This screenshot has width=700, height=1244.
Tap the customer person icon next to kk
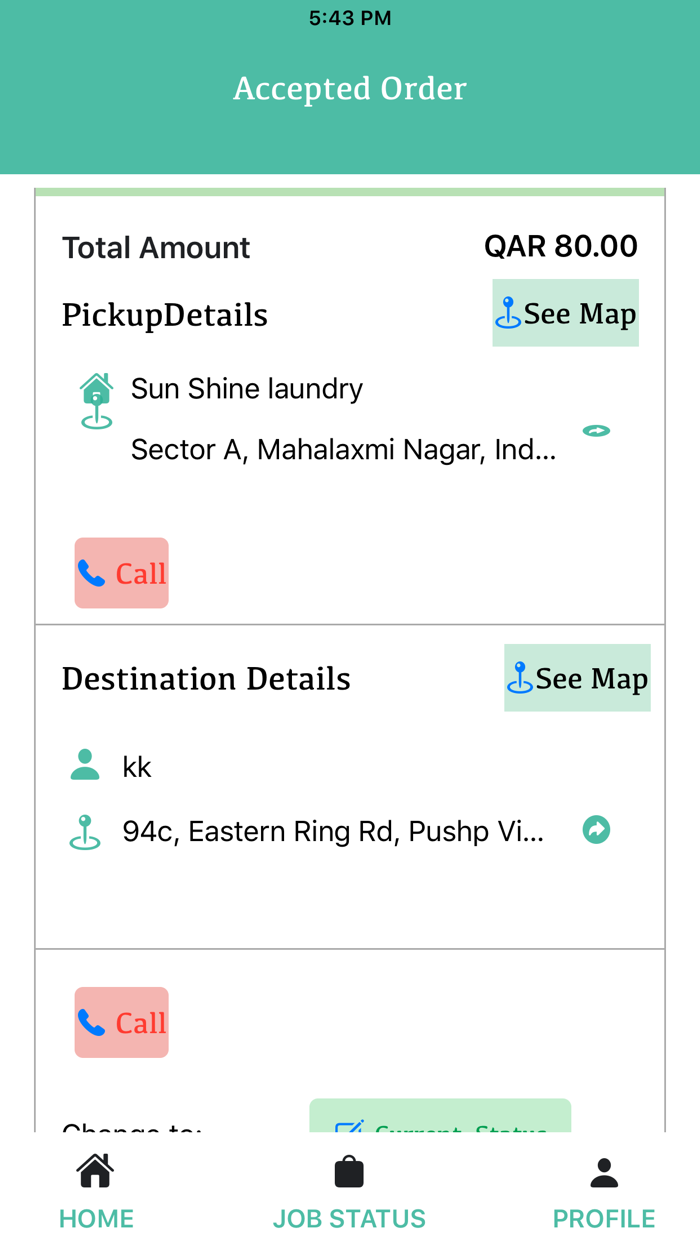[85, 765]
